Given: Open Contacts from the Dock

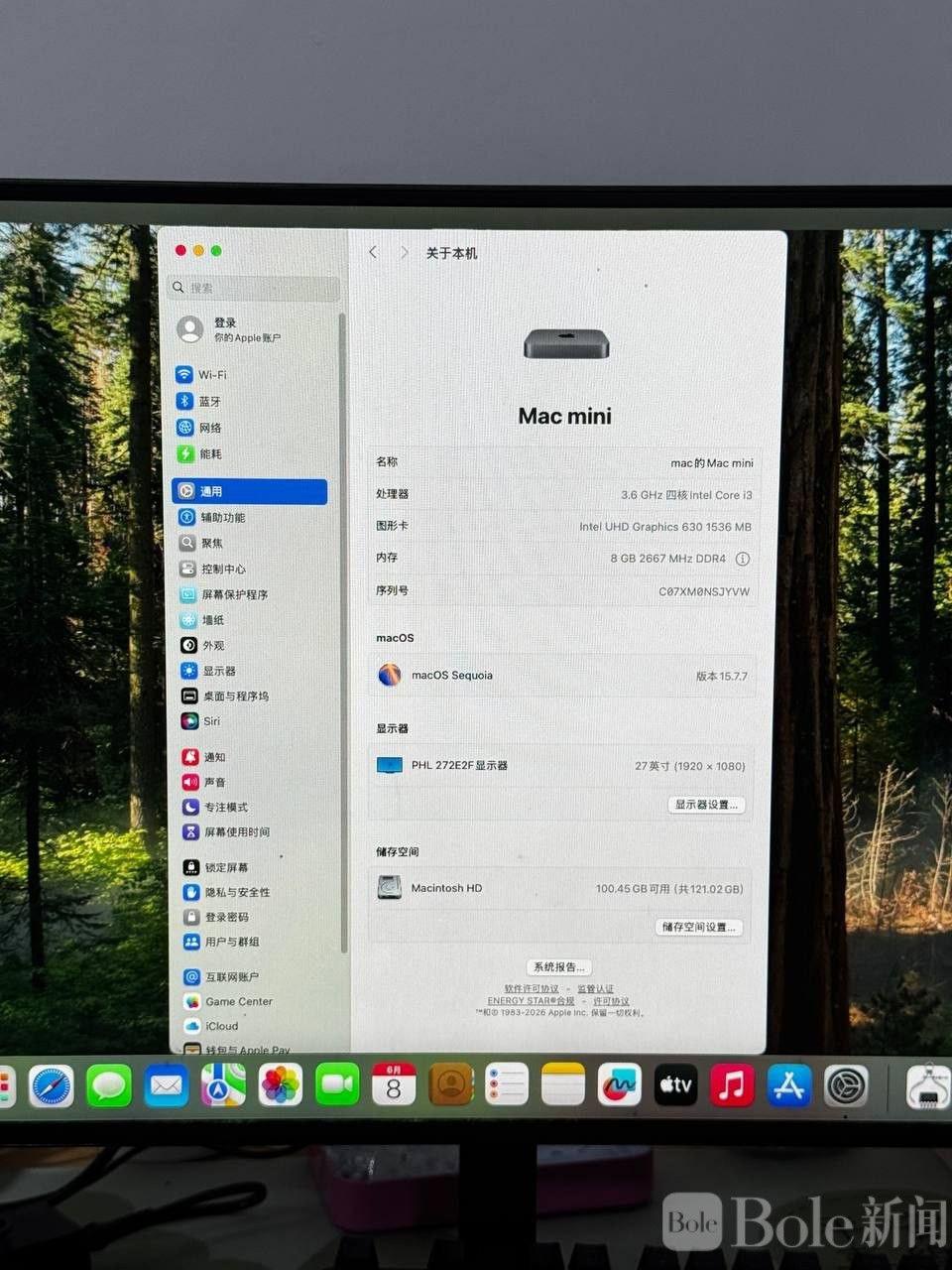Looking at the screenshot, I should pyautogui.click(x=450, y=1085).
